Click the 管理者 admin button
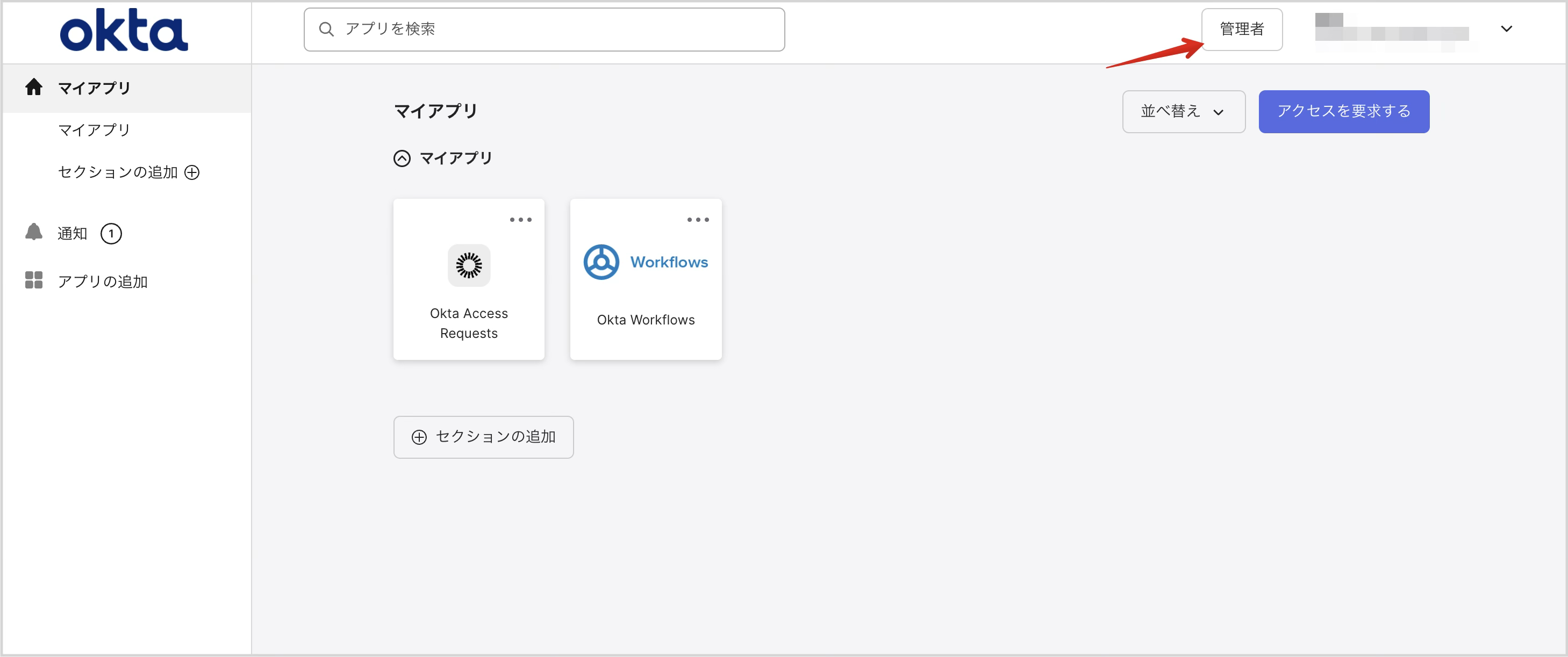This screenshot has width=1568, height=657. 1242,28
